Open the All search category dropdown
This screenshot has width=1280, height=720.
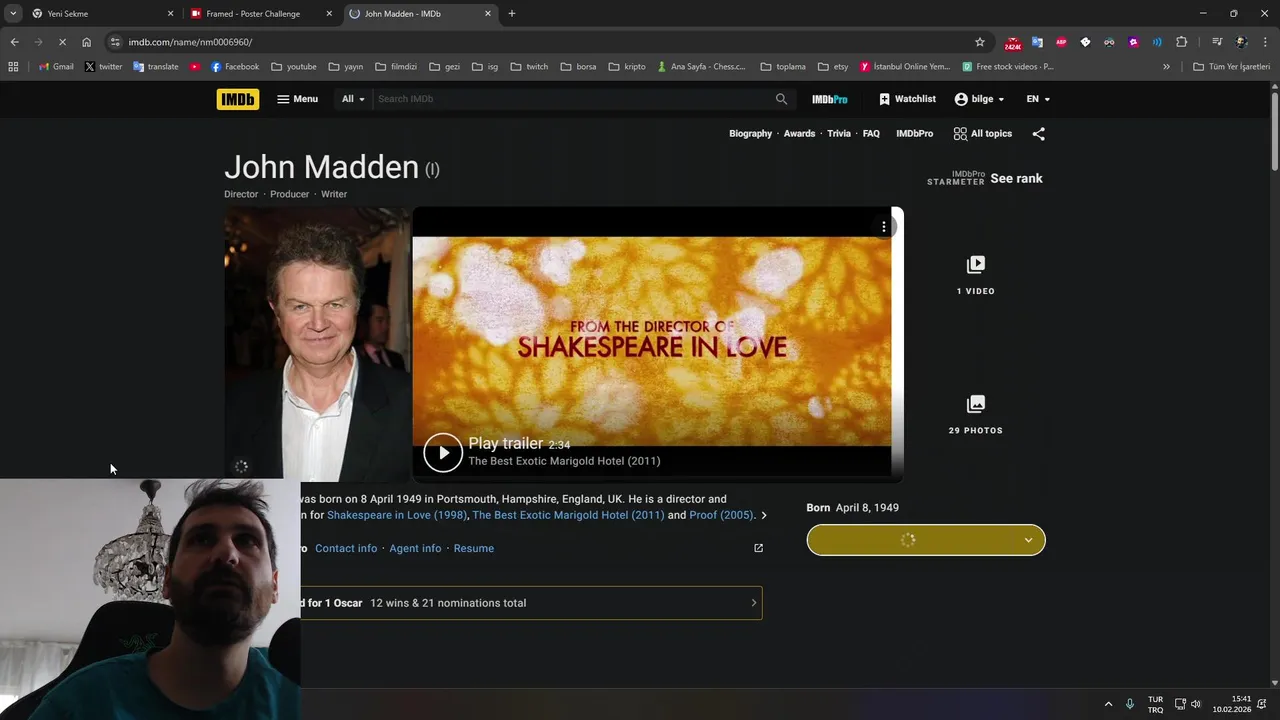tap(353, 99)
